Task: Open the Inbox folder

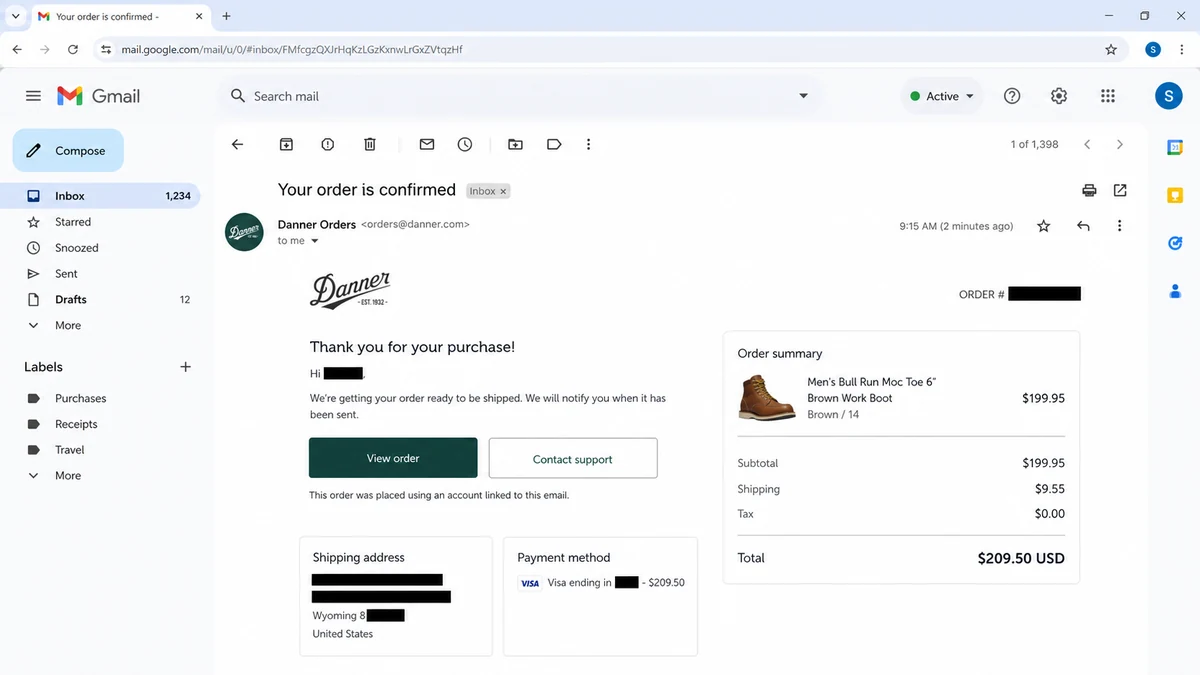Action: (100, 196)
